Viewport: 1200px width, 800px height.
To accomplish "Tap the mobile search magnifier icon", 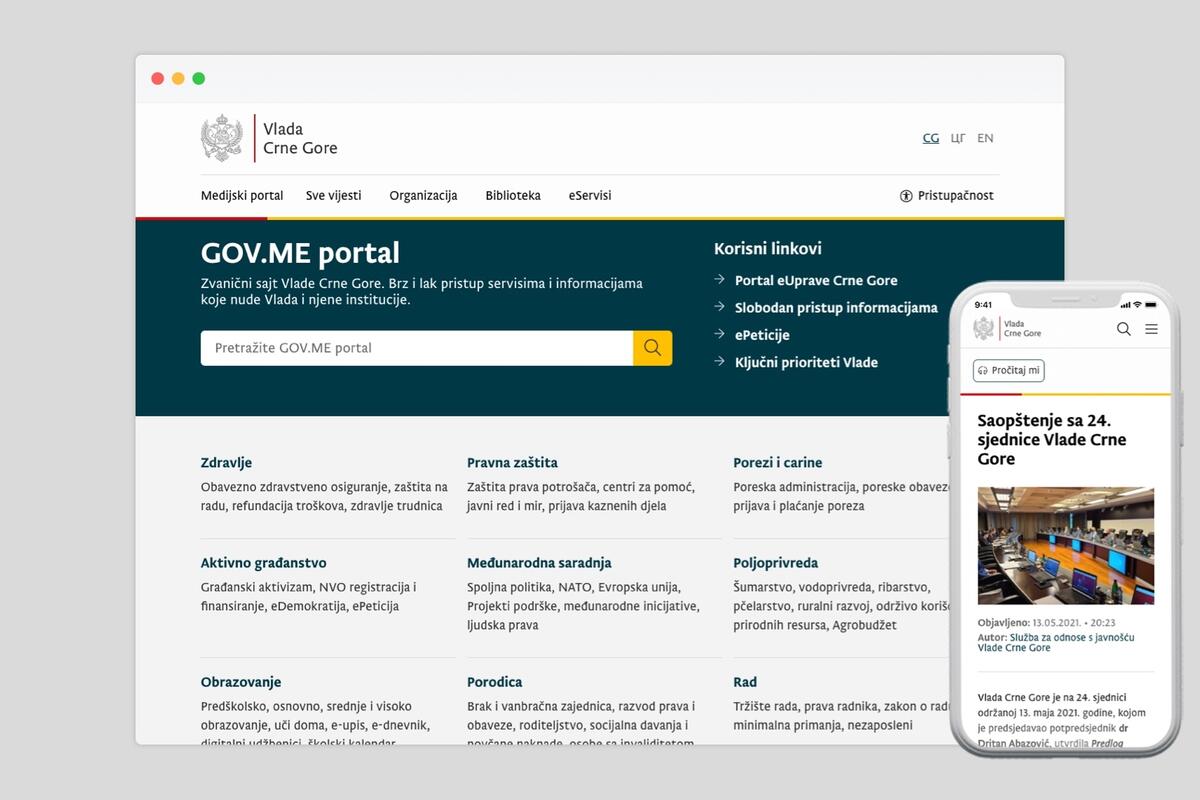I will tap(1123, 329).
